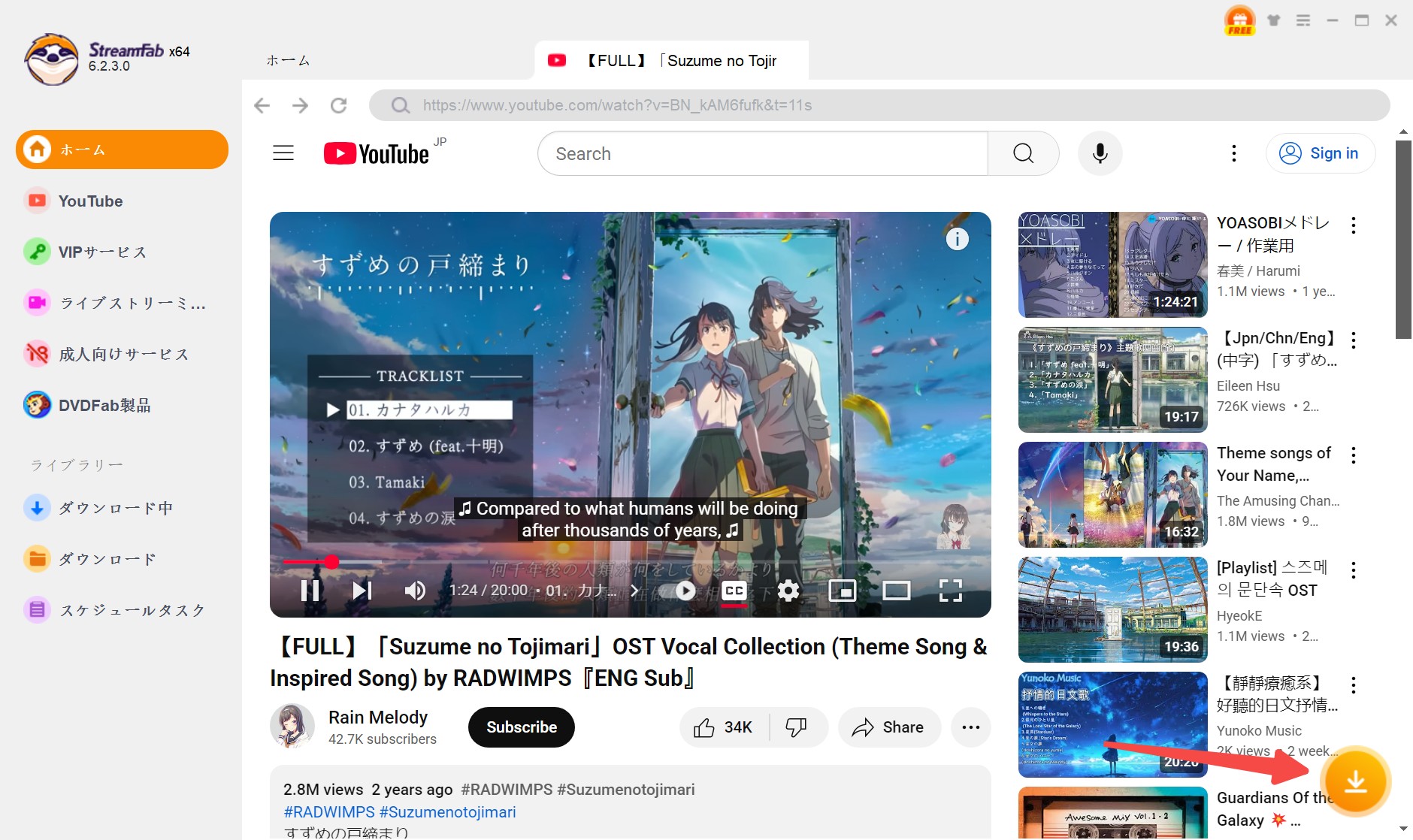Open #Suzumenotojimari blue hashtag link
This screenshot has width=1413, height=840.
[448, 812]
